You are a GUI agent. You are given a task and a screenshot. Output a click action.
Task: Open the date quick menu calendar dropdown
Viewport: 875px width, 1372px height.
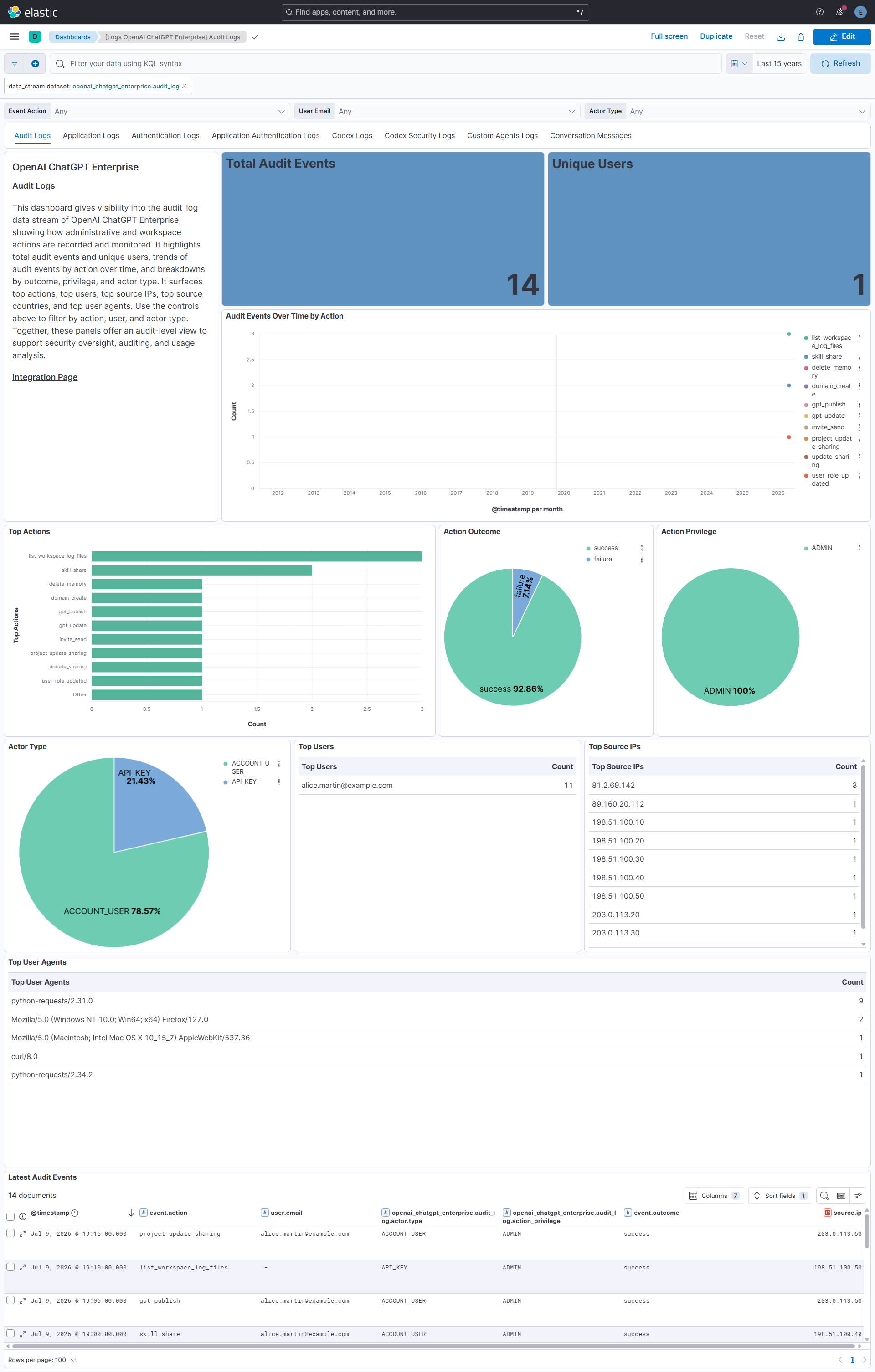(739, 64)
